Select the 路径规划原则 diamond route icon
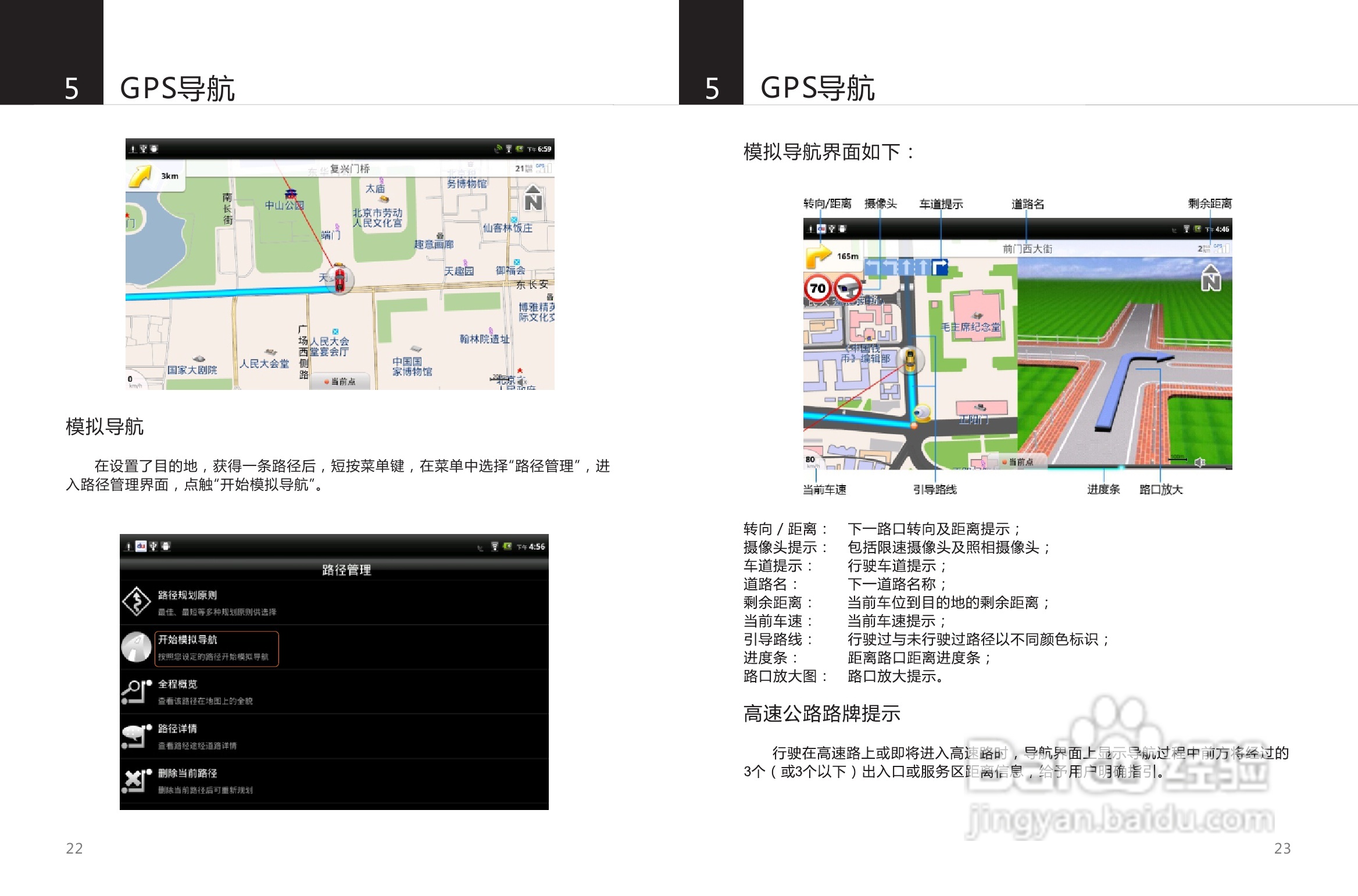The image size is (1358, 896). (136, 602)
